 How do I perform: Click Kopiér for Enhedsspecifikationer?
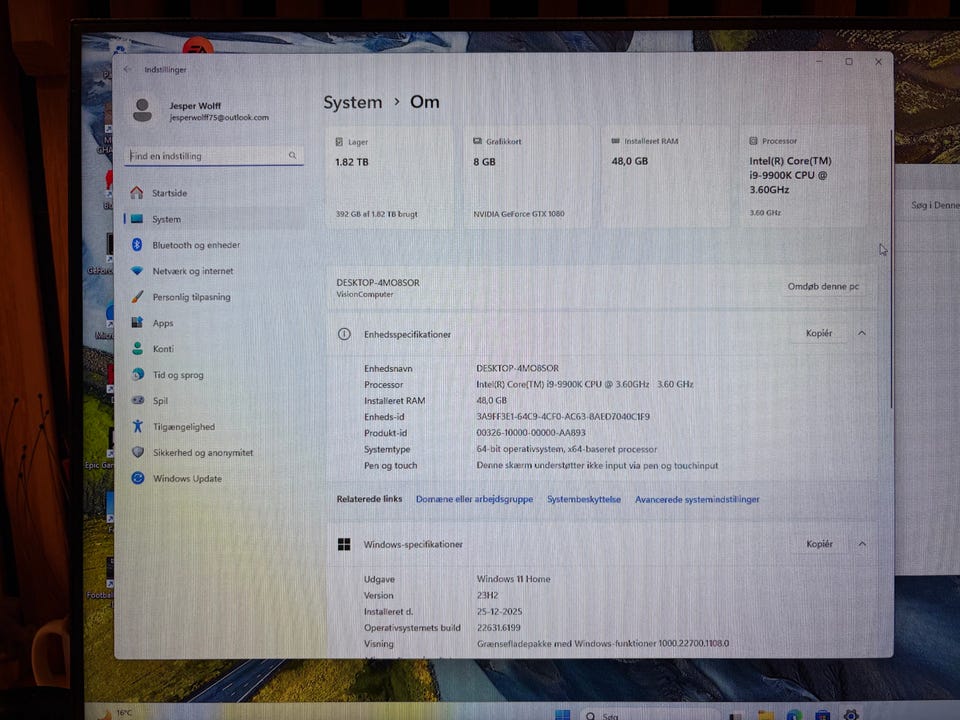click(x=819, y=333)
